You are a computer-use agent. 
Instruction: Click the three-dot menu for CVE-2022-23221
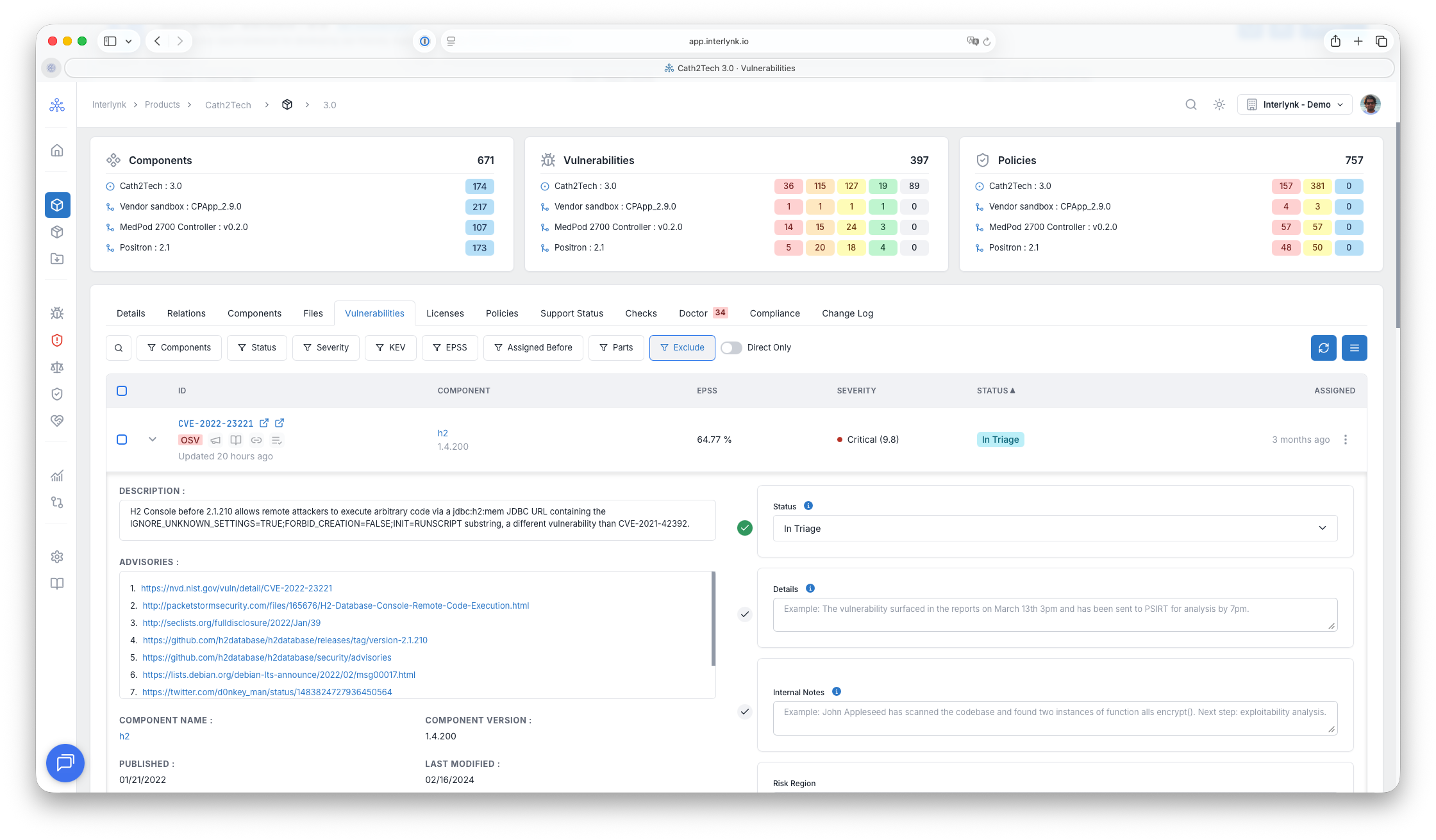pyautogui.click(x=1346, y=440)
